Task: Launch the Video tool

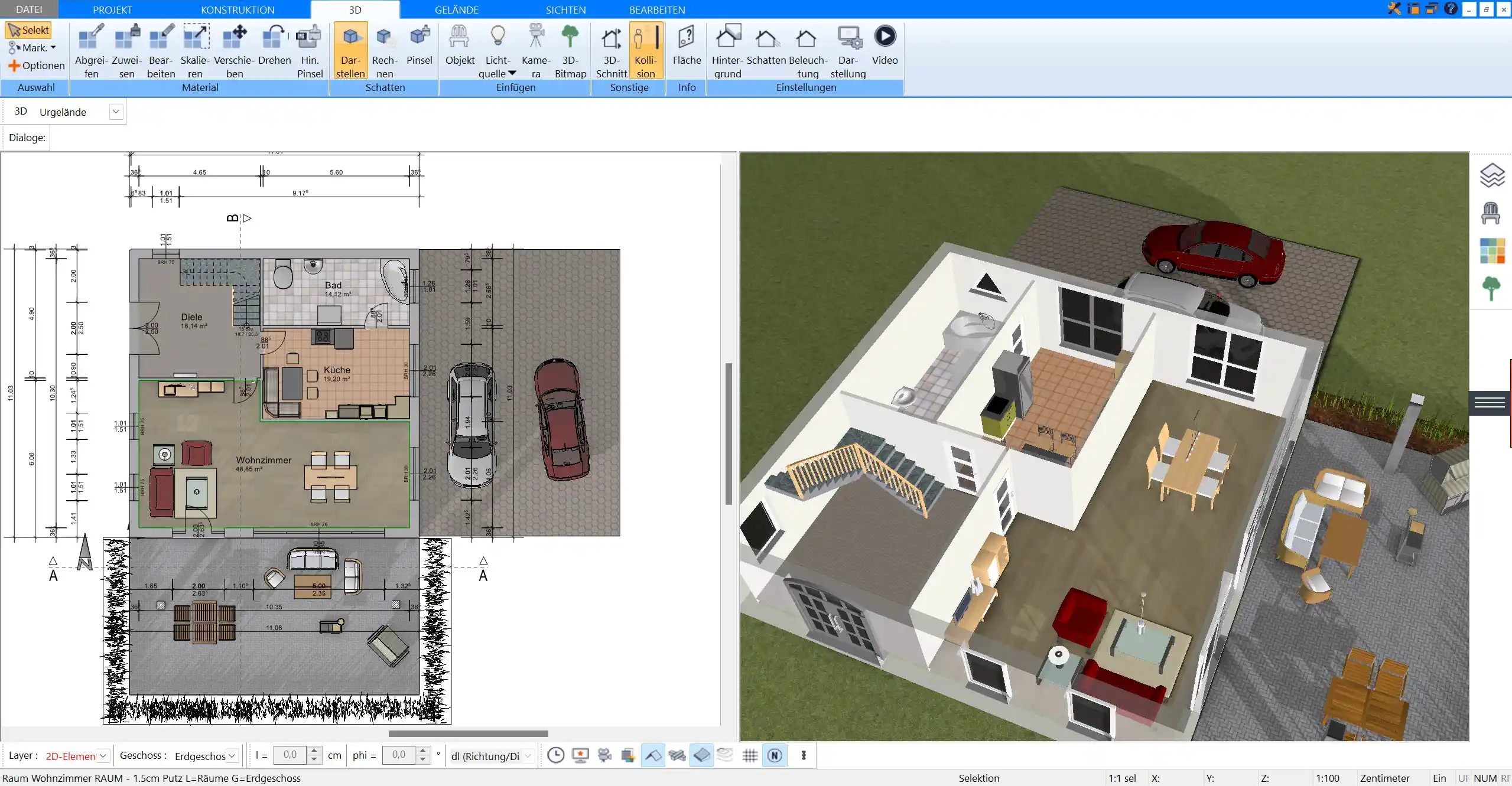Action: click(885, 45)
